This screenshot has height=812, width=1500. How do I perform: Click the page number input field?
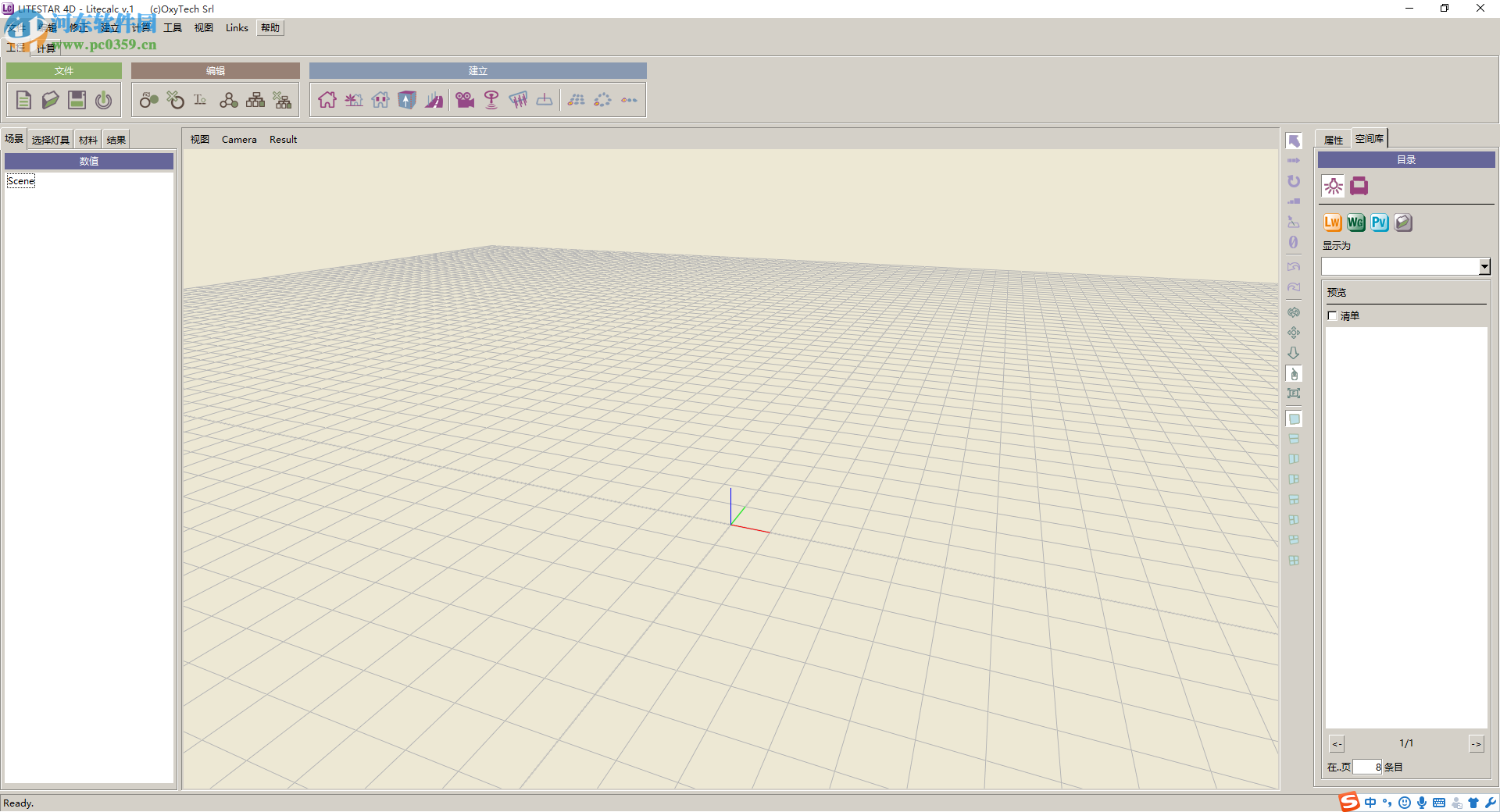[1367, 767]
